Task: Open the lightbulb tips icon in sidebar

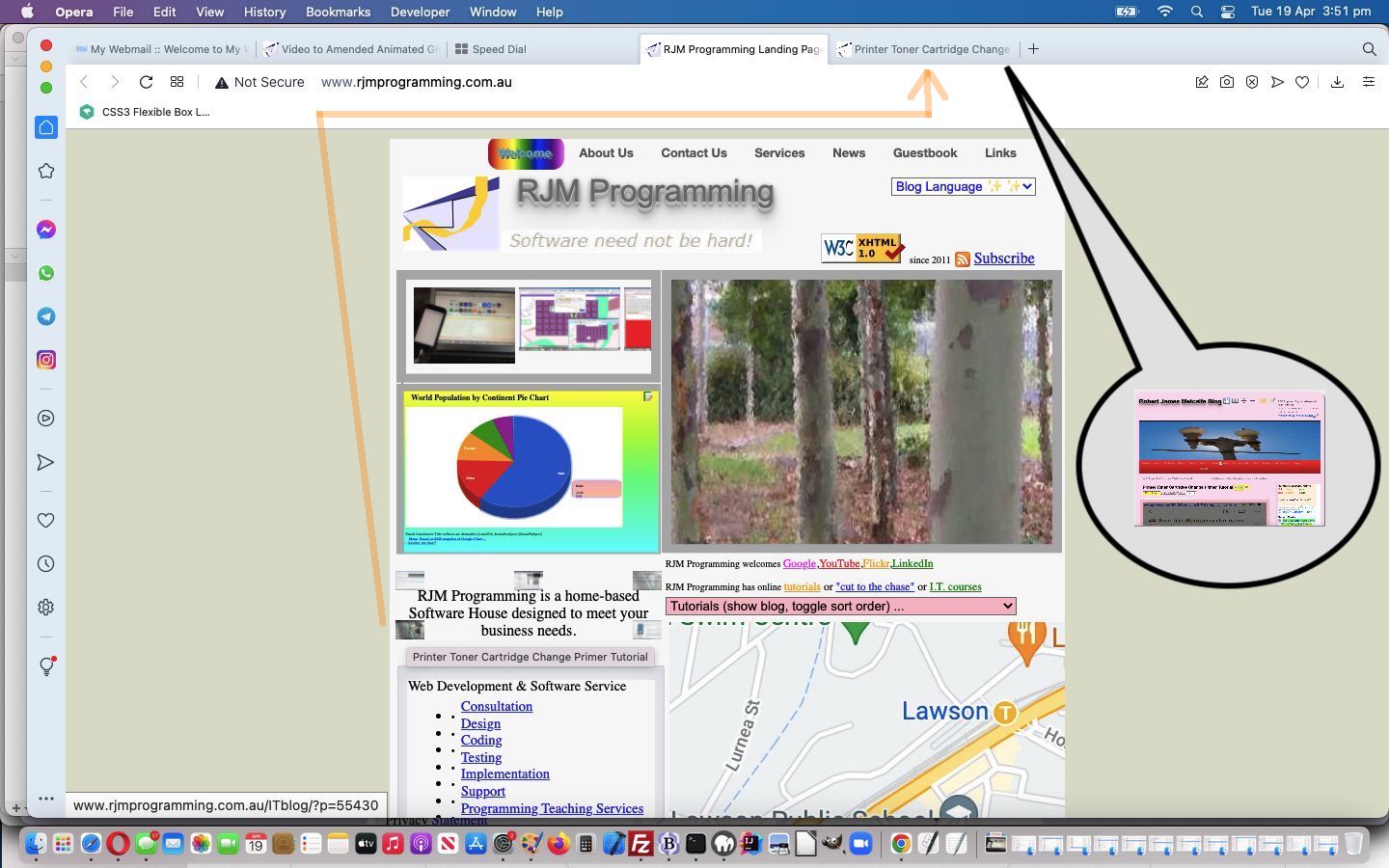Action: pyautogui.click(x=45, y=666)
